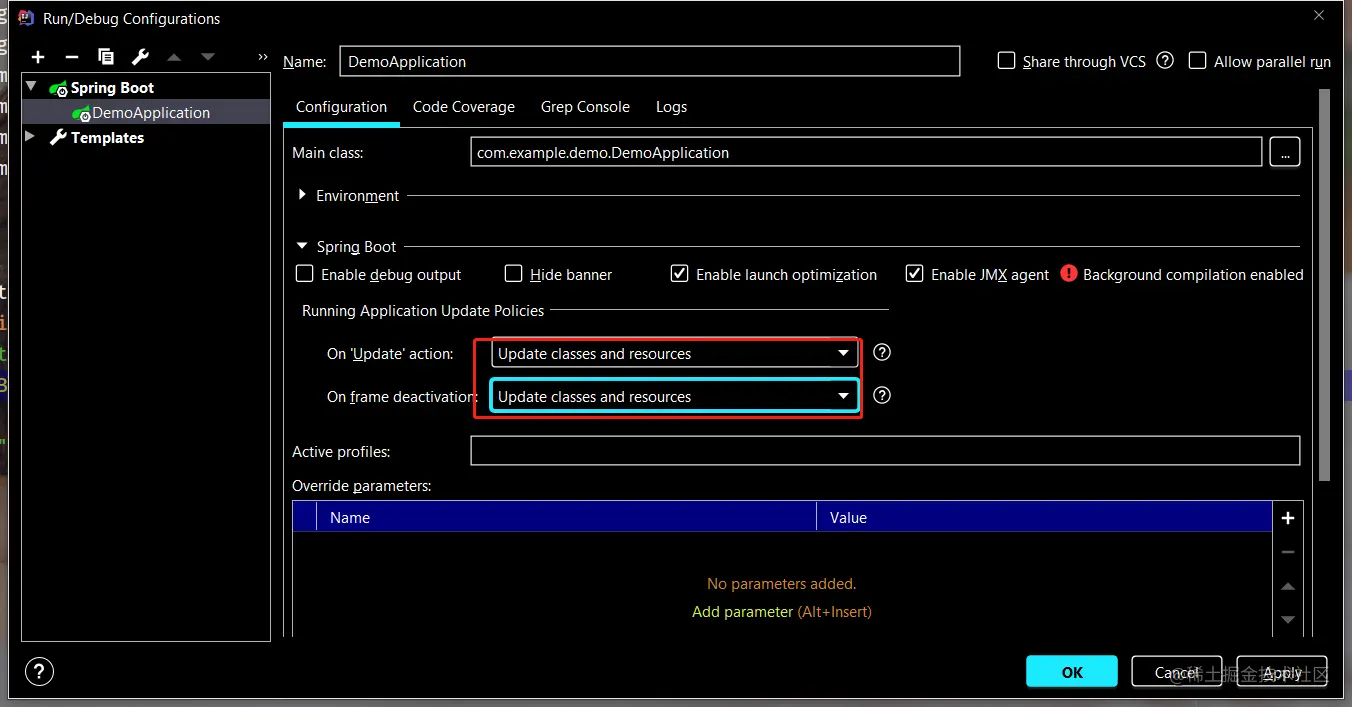Click the Name input field
Image resolution: width=1352 pixels, height=707 pixels.
click(650, 61)
